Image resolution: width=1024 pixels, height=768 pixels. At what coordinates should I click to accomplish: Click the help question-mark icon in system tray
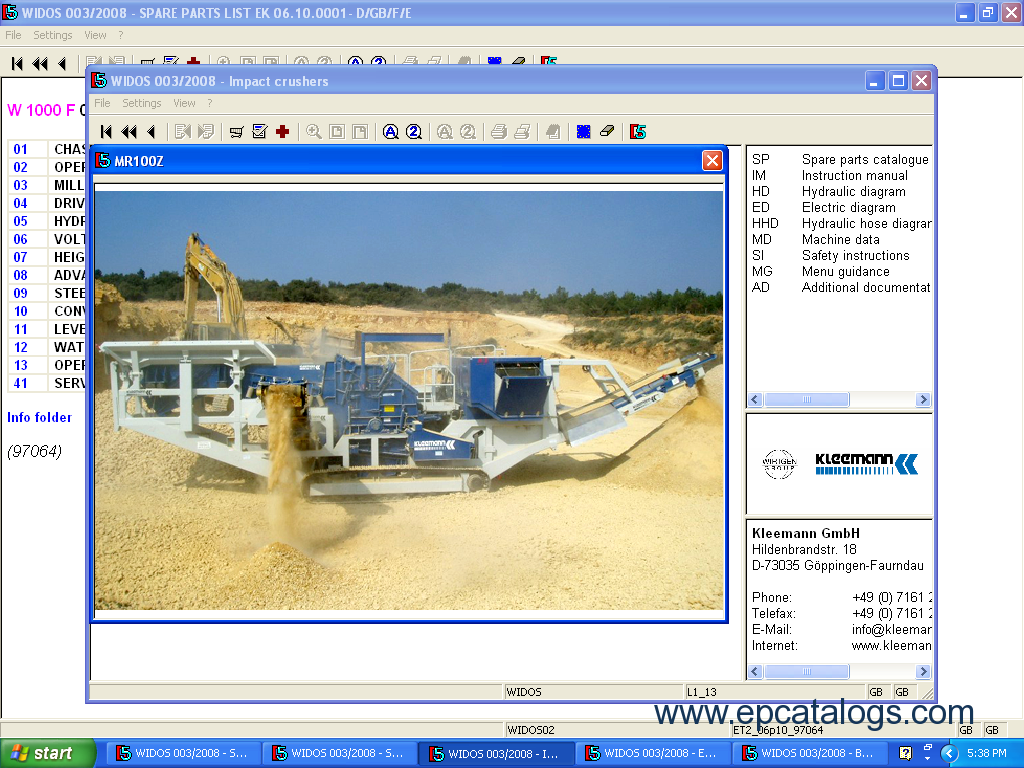click(x=905, y=753)
